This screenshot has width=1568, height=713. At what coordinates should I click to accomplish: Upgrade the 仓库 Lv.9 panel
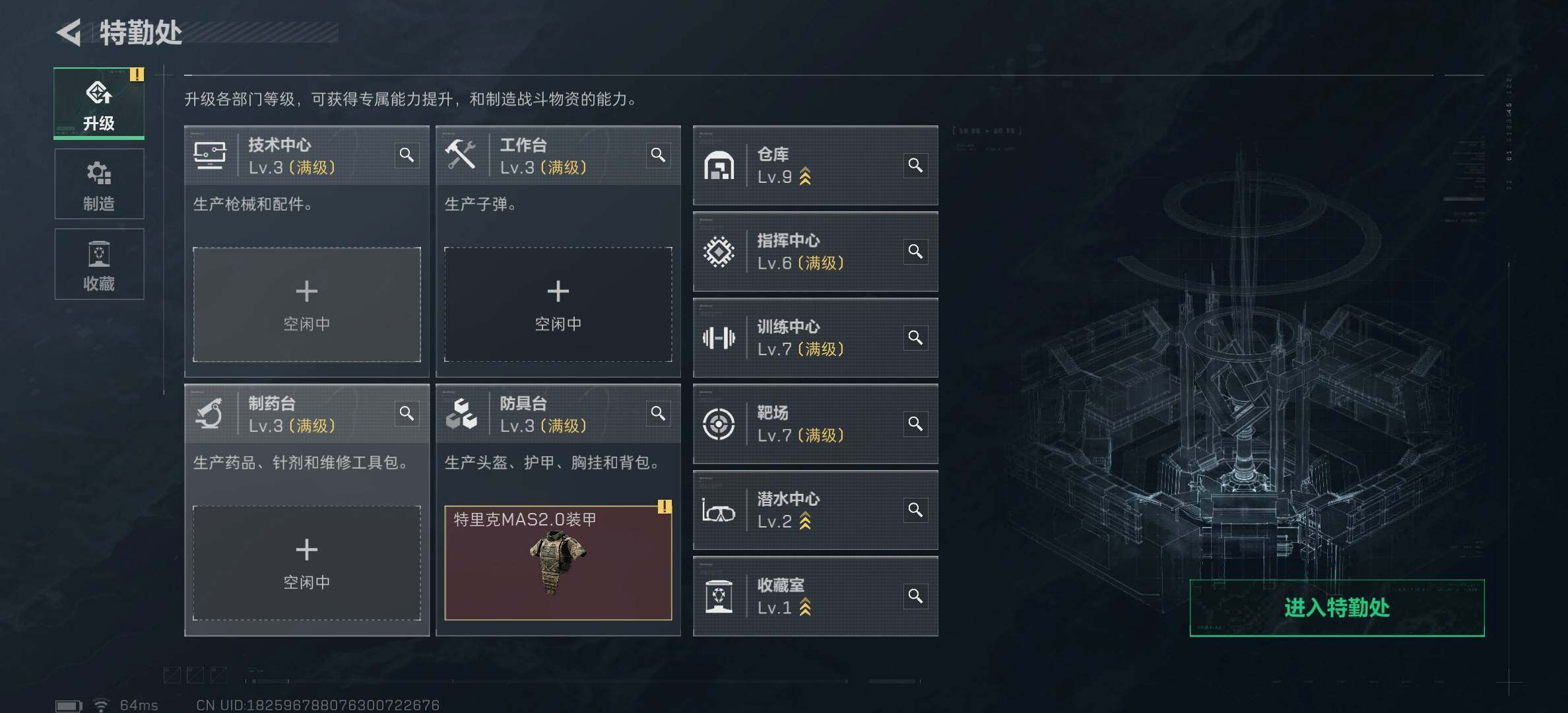[816, 166]
